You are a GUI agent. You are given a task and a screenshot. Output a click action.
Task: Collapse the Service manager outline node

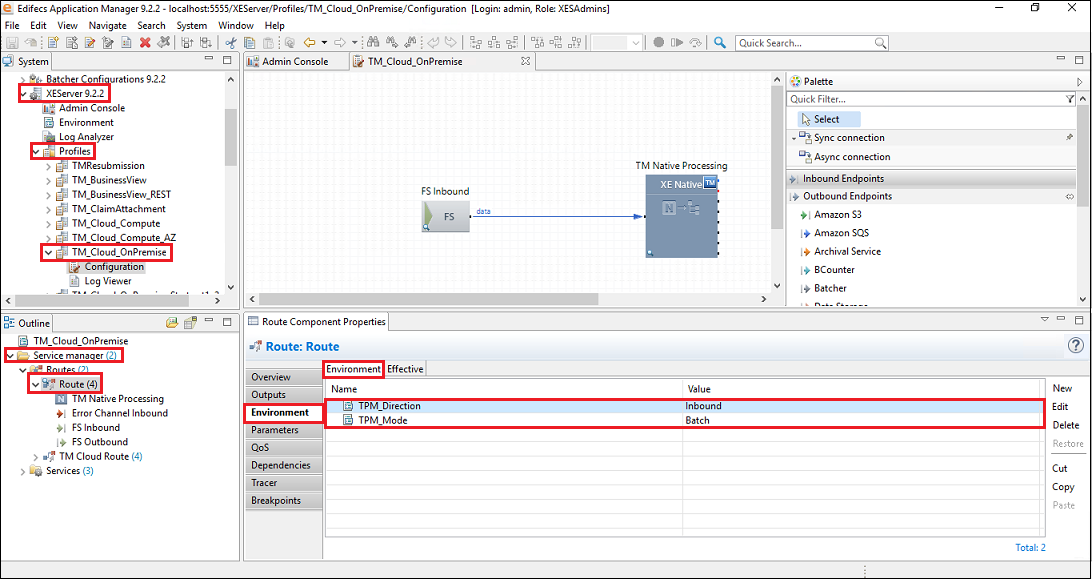tap(10, 355)
